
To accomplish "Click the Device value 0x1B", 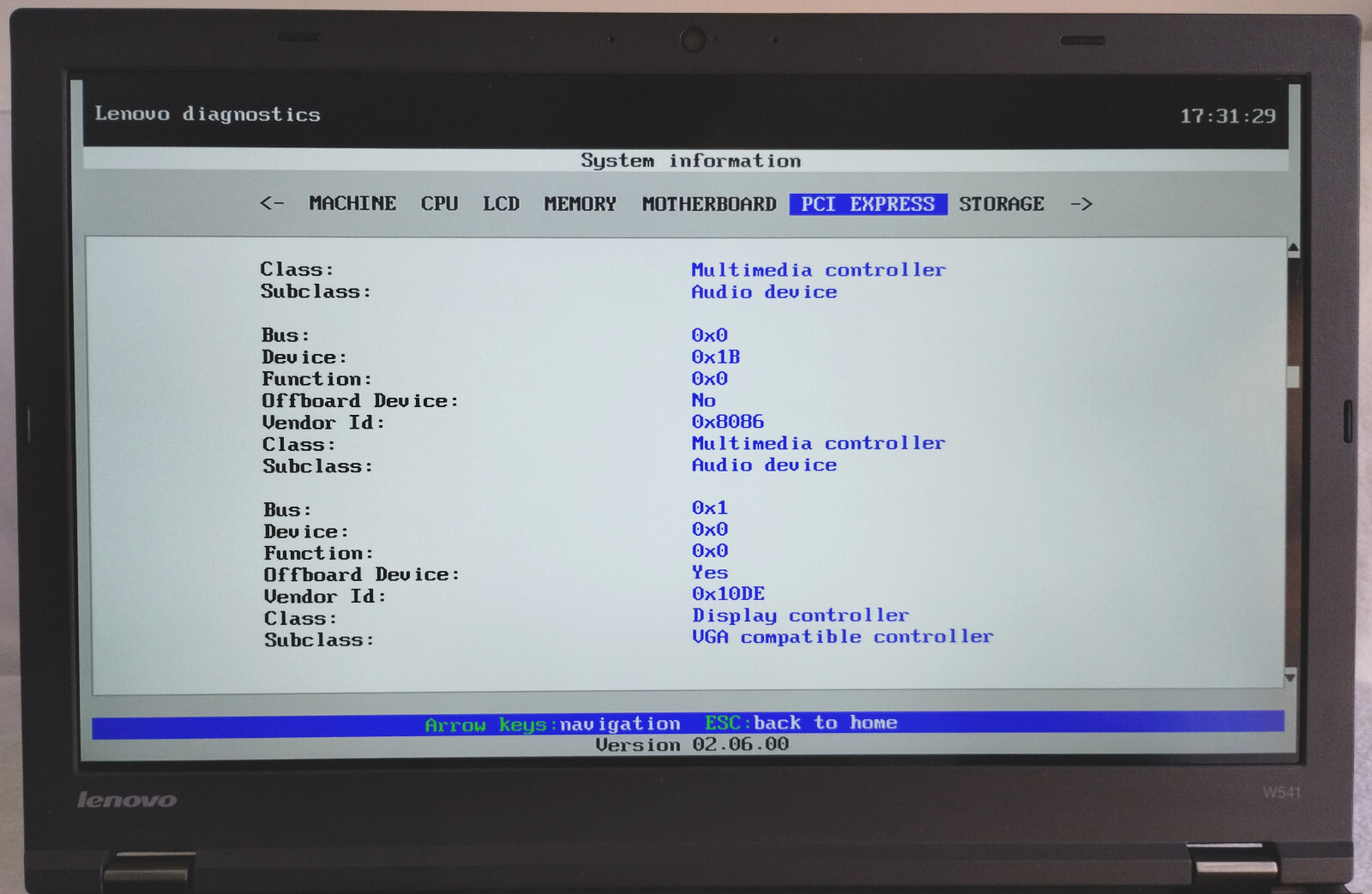I will (x=716, y=357).
